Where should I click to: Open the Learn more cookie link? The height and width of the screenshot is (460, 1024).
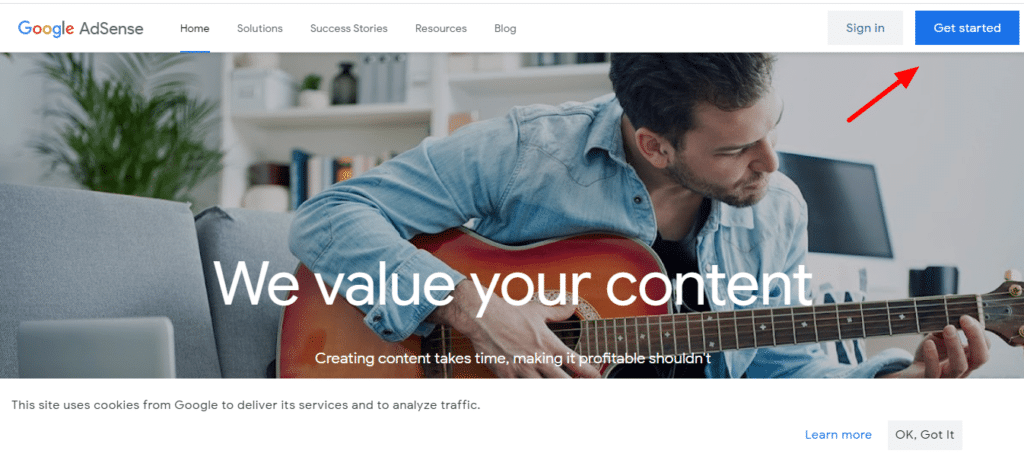pyautogui.click(x=838, y=435)
